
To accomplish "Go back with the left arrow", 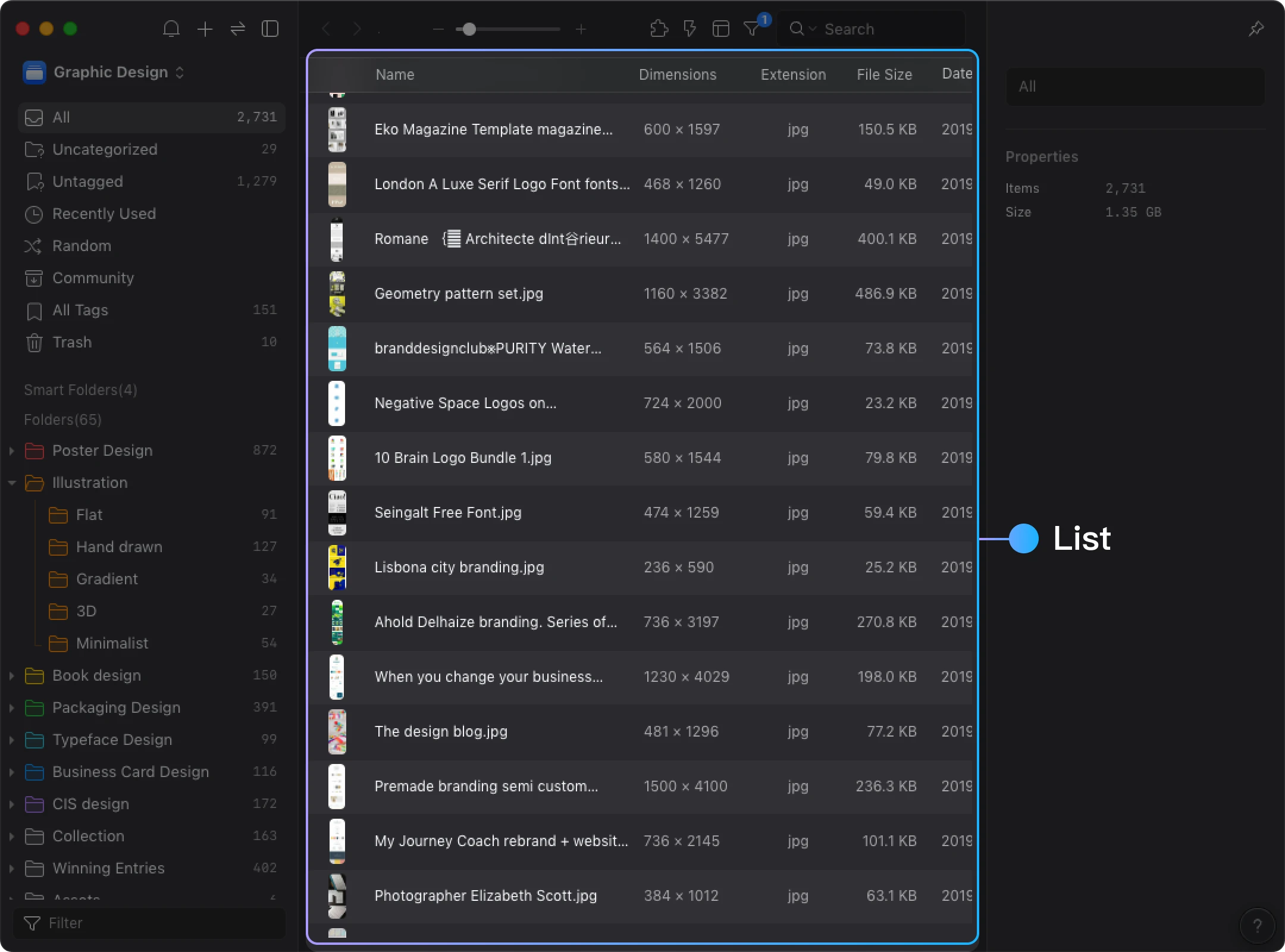I will 325,29.
